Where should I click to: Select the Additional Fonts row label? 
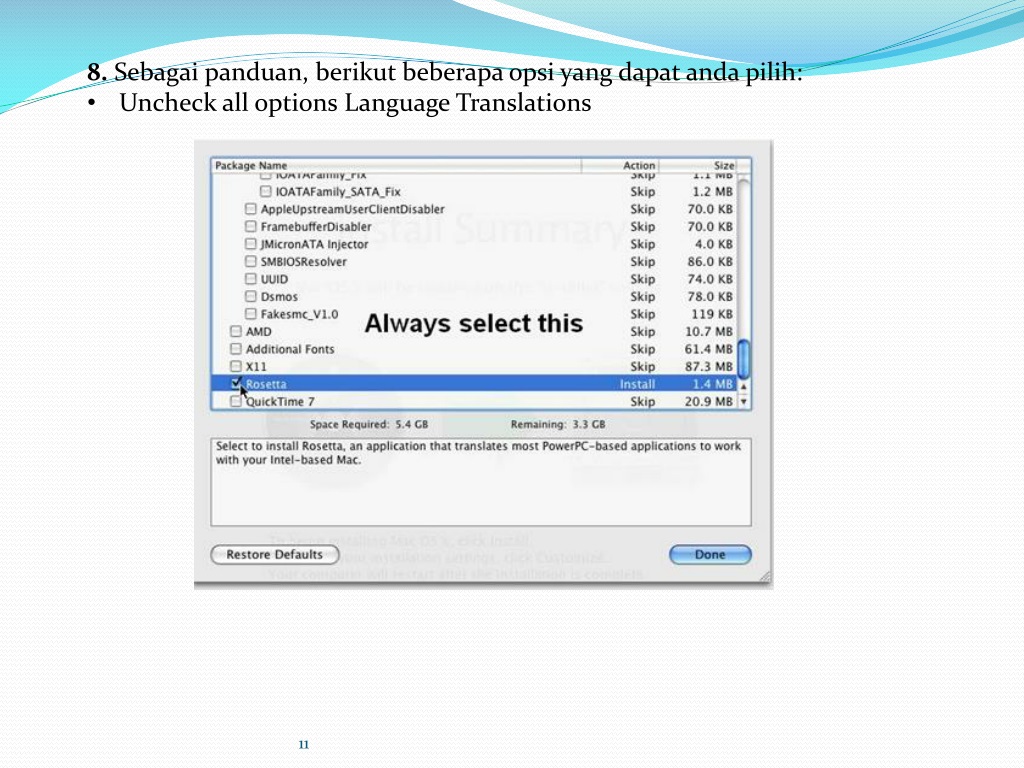point(290,349)
